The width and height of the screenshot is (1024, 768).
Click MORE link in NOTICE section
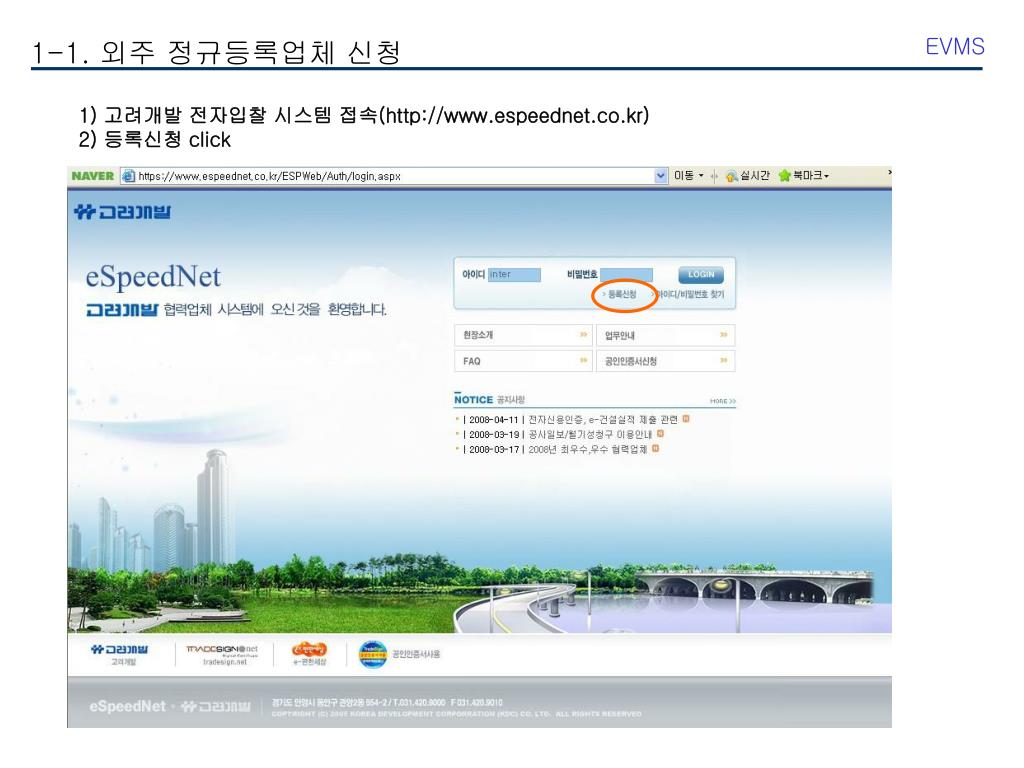(x=722, y=401)
